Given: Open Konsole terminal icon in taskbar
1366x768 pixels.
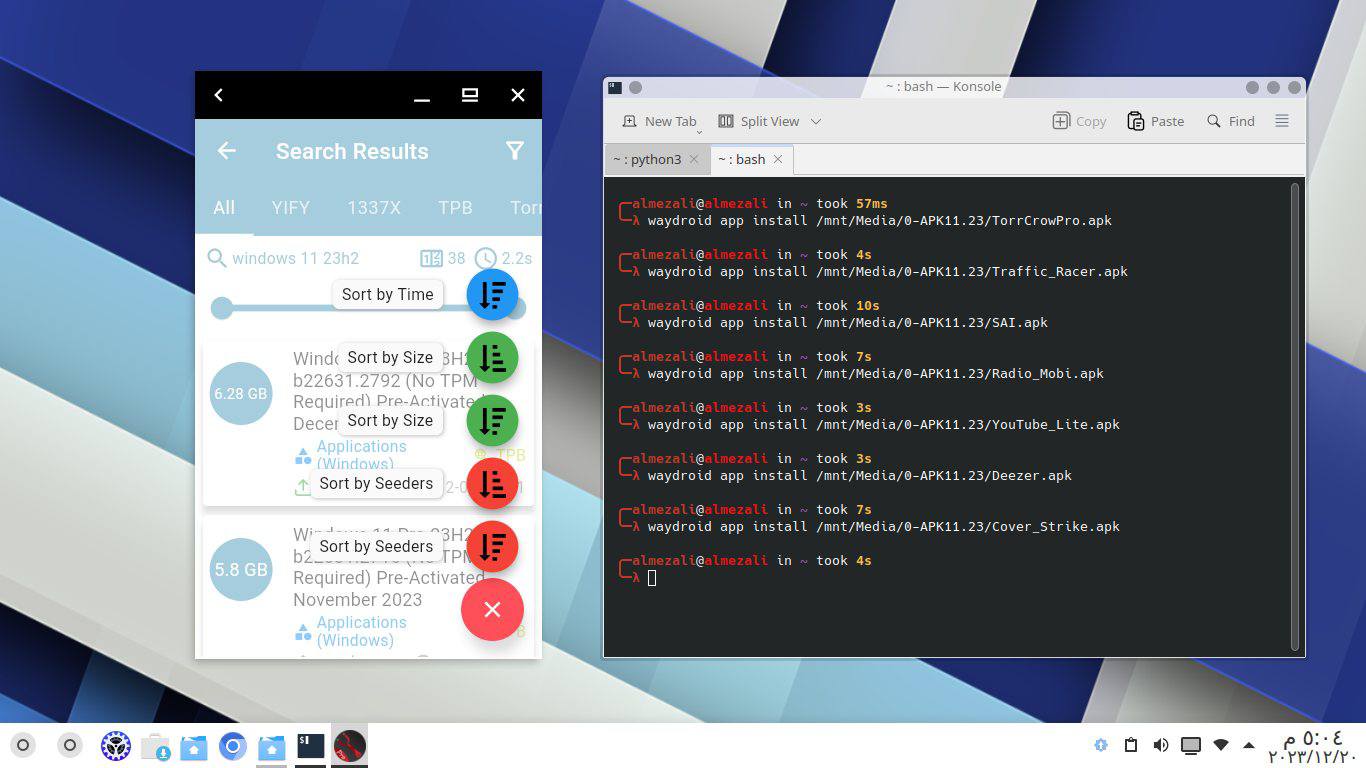Looking at the screenshot, I should pos(310,746).
